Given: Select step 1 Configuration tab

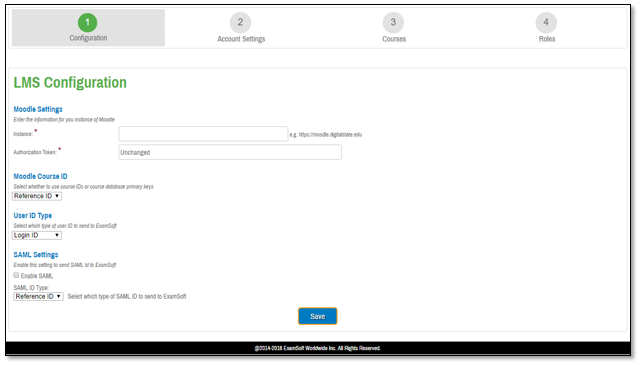Looking at the screenshot, I should pyautogui.click(x=88, y=28).
